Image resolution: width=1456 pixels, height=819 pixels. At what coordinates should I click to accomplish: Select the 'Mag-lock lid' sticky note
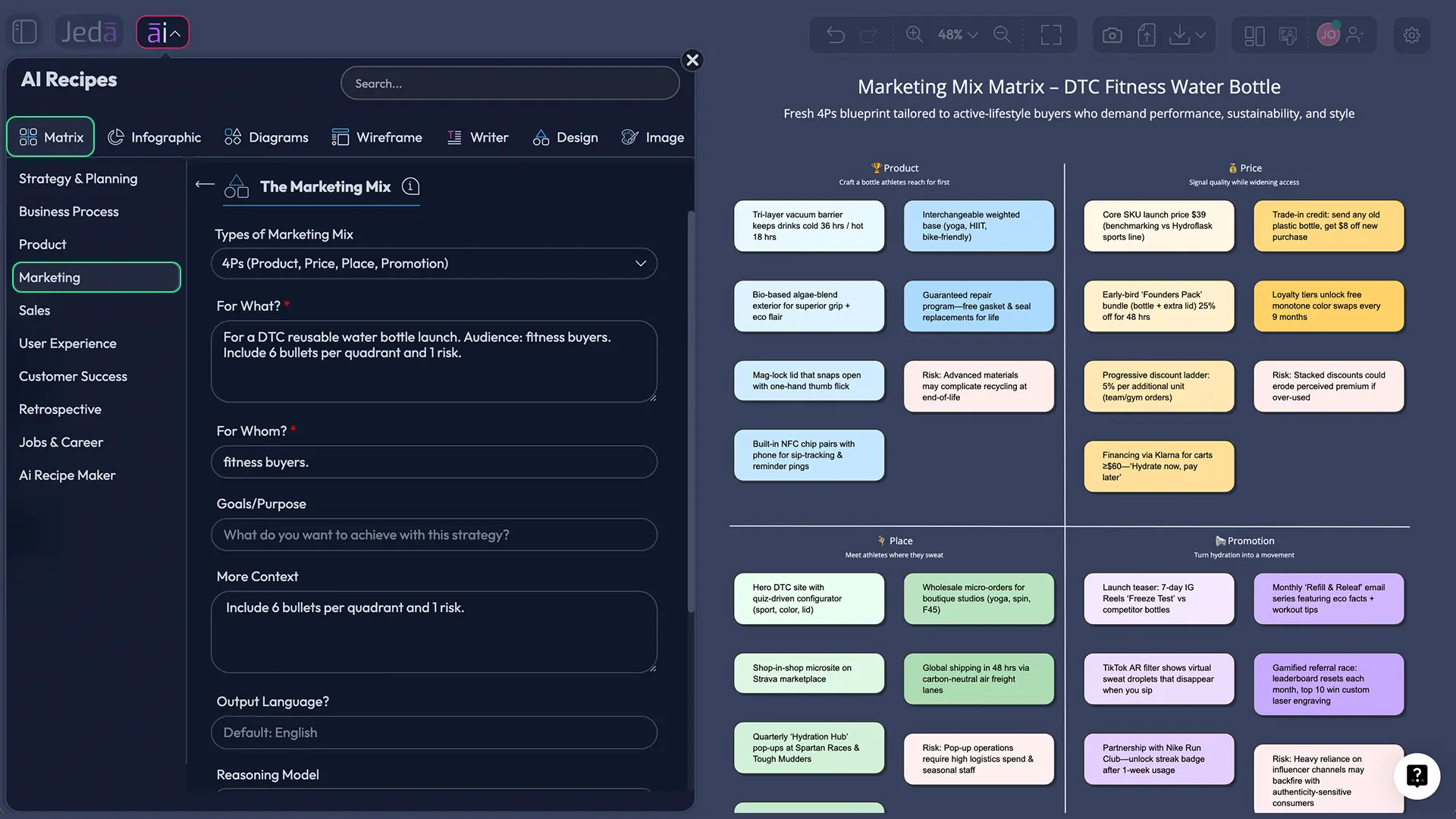(x=809, y=381)
